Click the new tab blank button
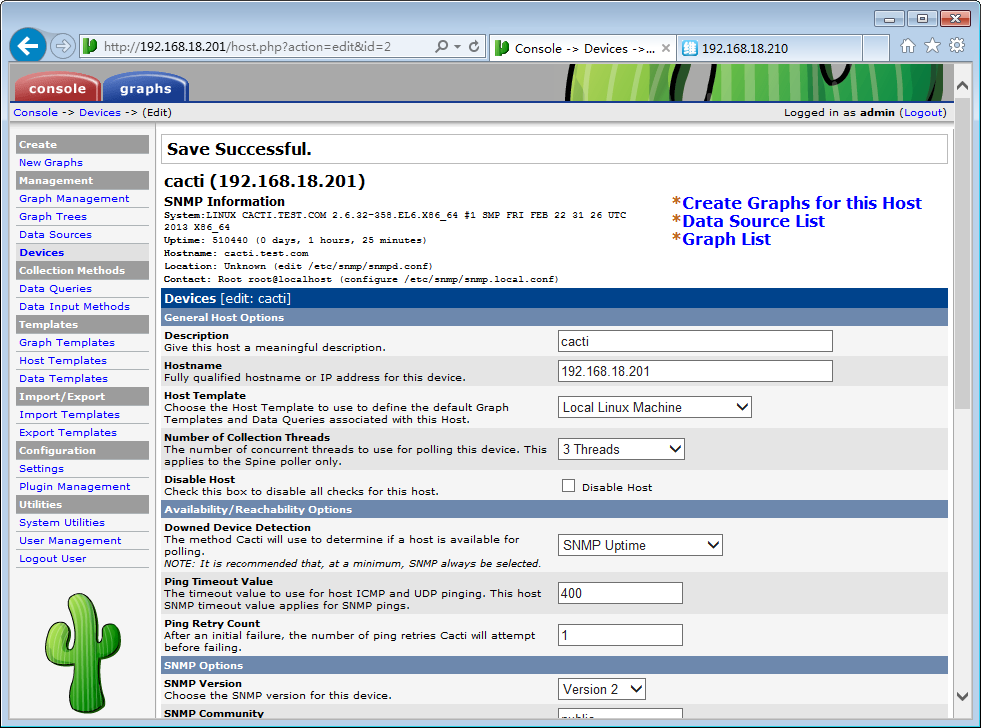The height and width of the screenshot is (728, 981). click(x=876, y=48)
